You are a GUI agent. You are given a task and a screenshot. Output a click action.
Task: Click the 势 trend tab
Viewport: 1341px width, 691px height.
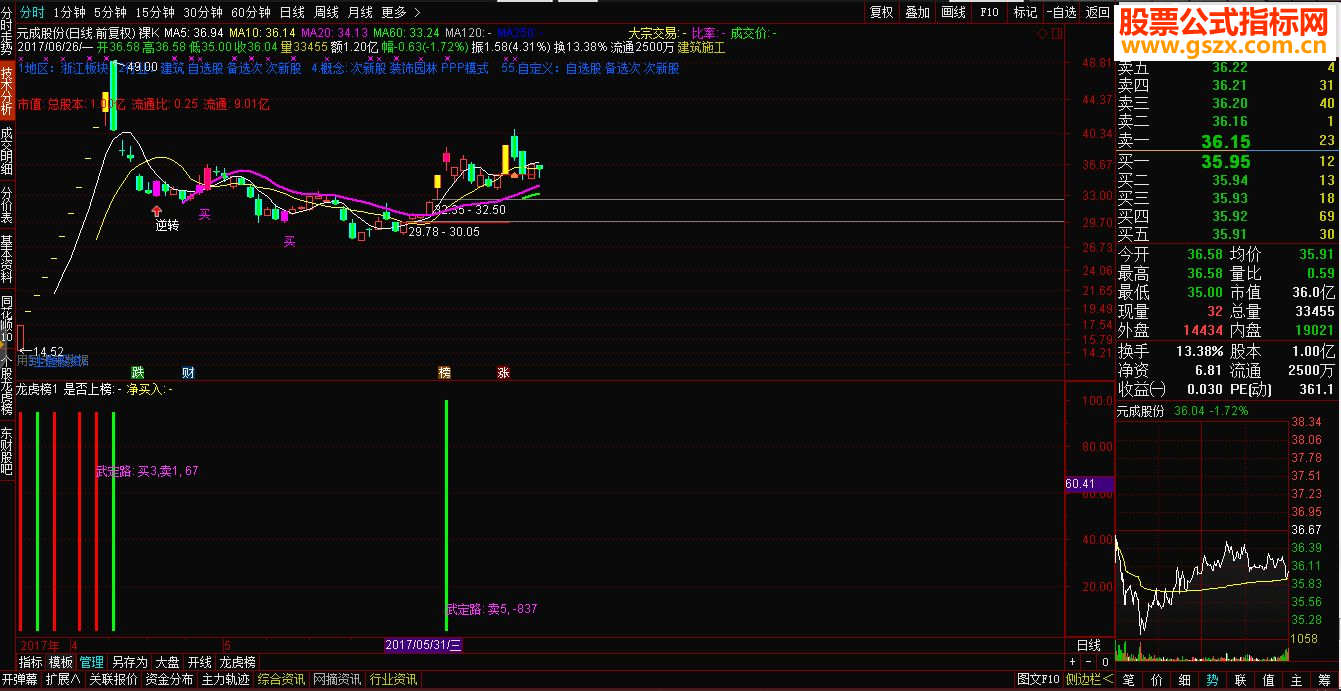(x=1212, y=680)
